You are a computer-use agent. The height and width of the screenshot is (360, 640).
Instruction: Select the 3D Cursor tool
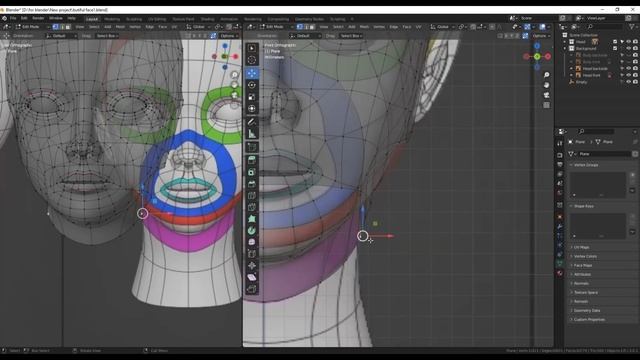252,60
